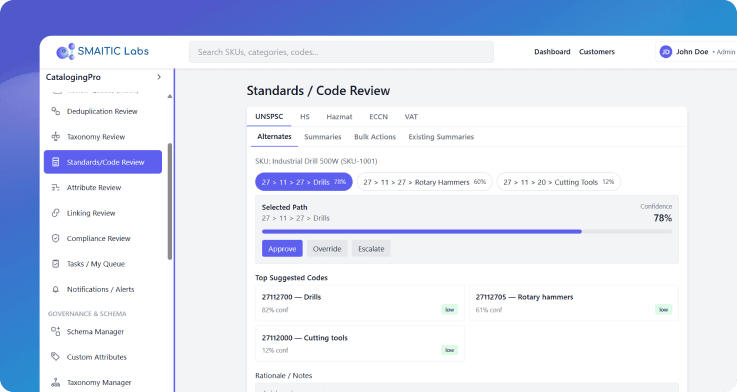The image size is (737, 392).
Task: Approve the selected Drills path
Action: click(x=282, y=249)
